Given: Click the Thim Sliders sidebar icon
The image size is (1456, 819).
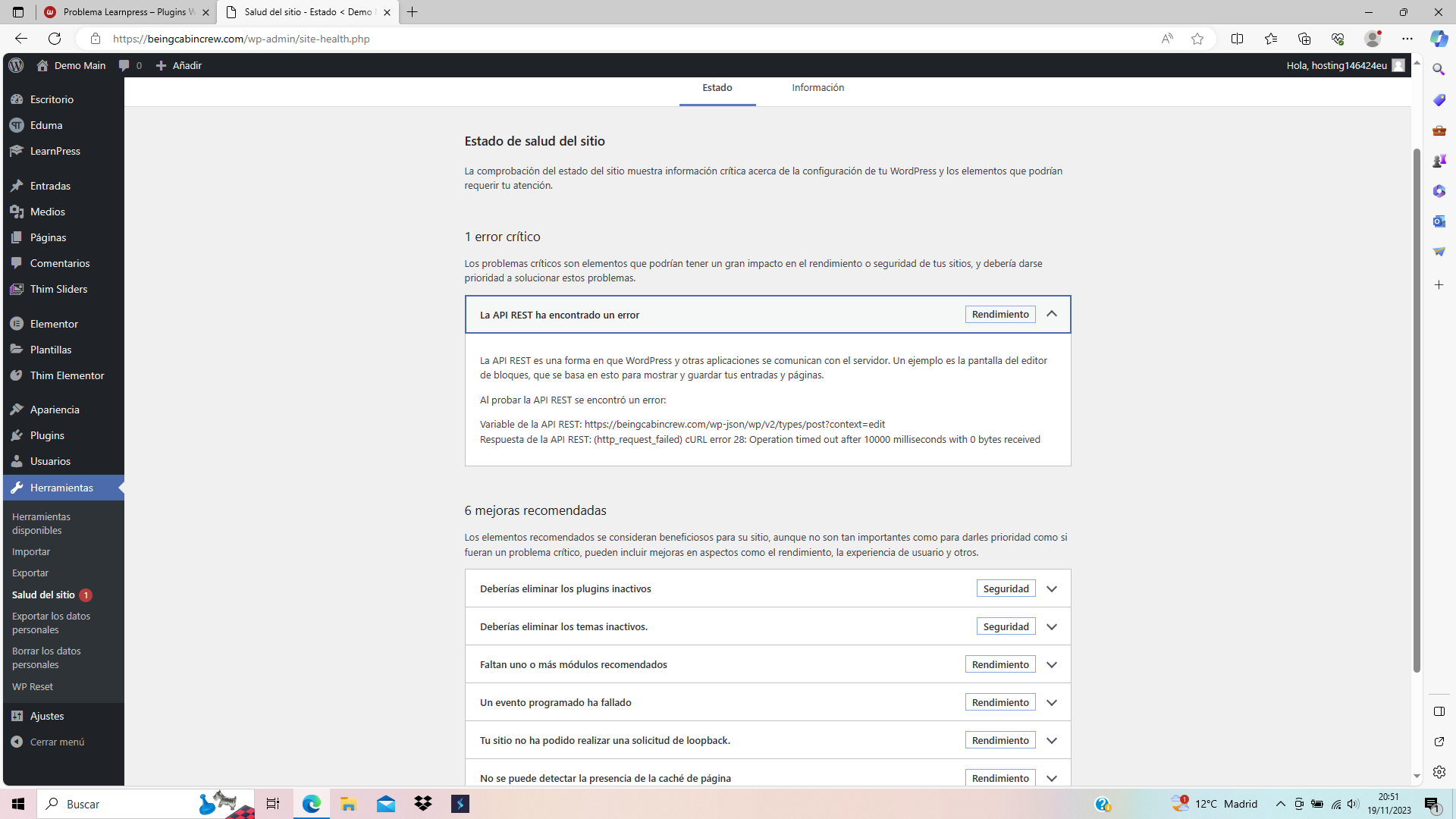Looking at the screenshot, I should pos(17,289).
